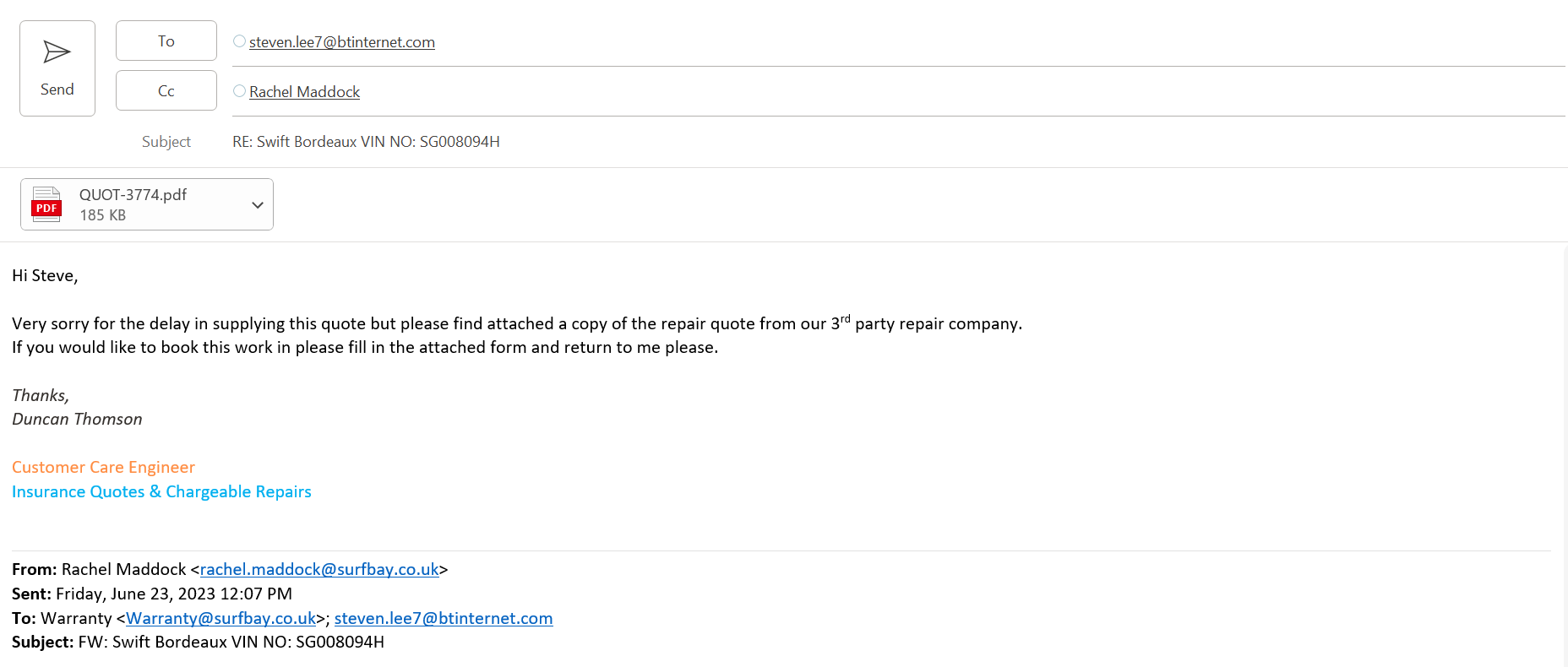The image size is (1568, 667).
Task: Click the To recipients button
Action: click(166, 41)
